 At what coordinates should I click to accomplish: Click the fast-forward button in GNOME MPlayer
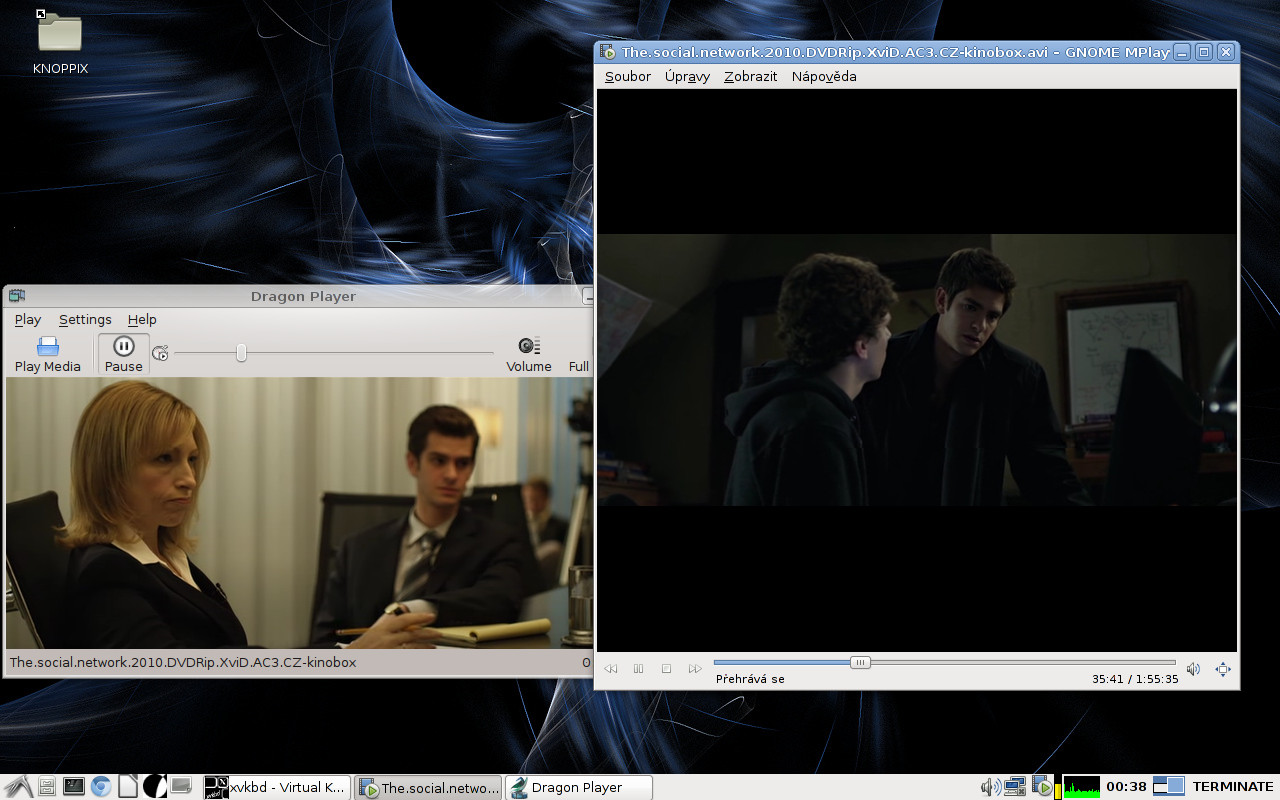tap(695, 669)
